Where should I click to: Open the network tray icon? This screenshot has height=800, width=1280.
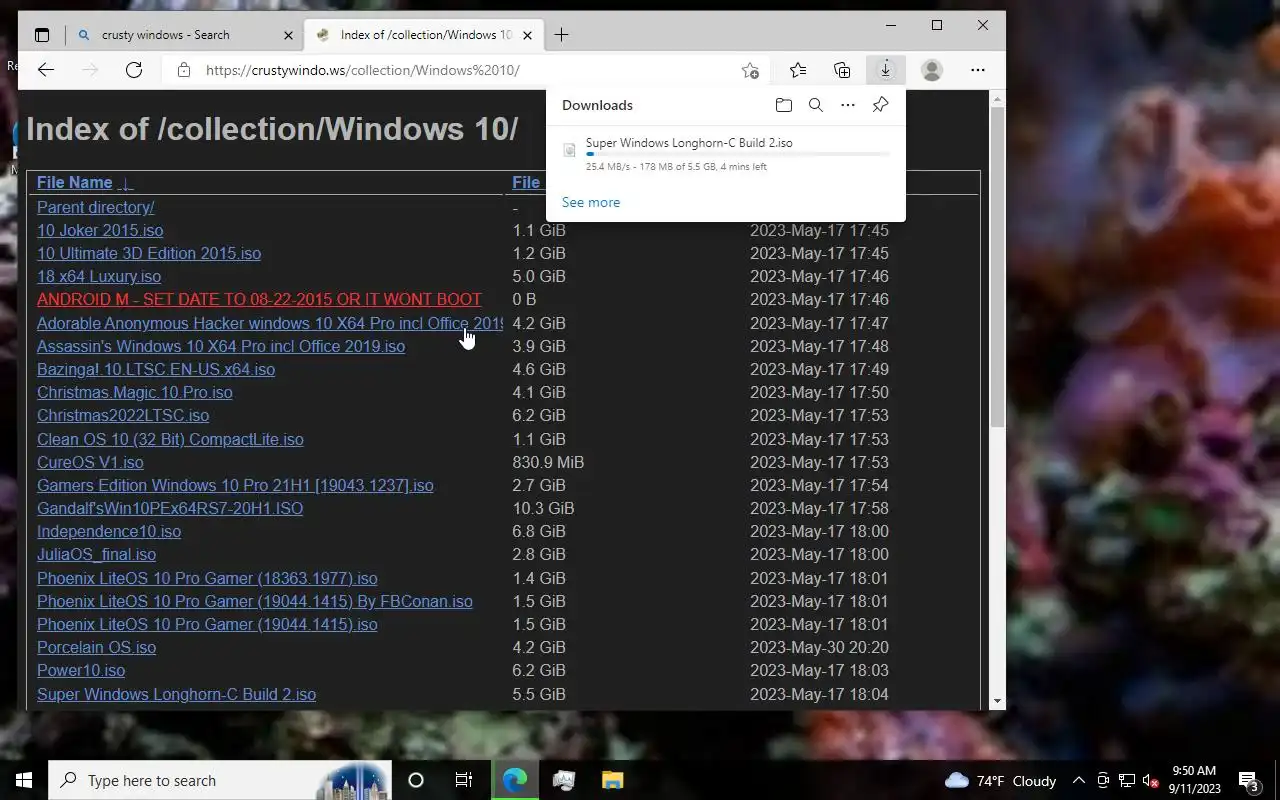(1127, 780)
